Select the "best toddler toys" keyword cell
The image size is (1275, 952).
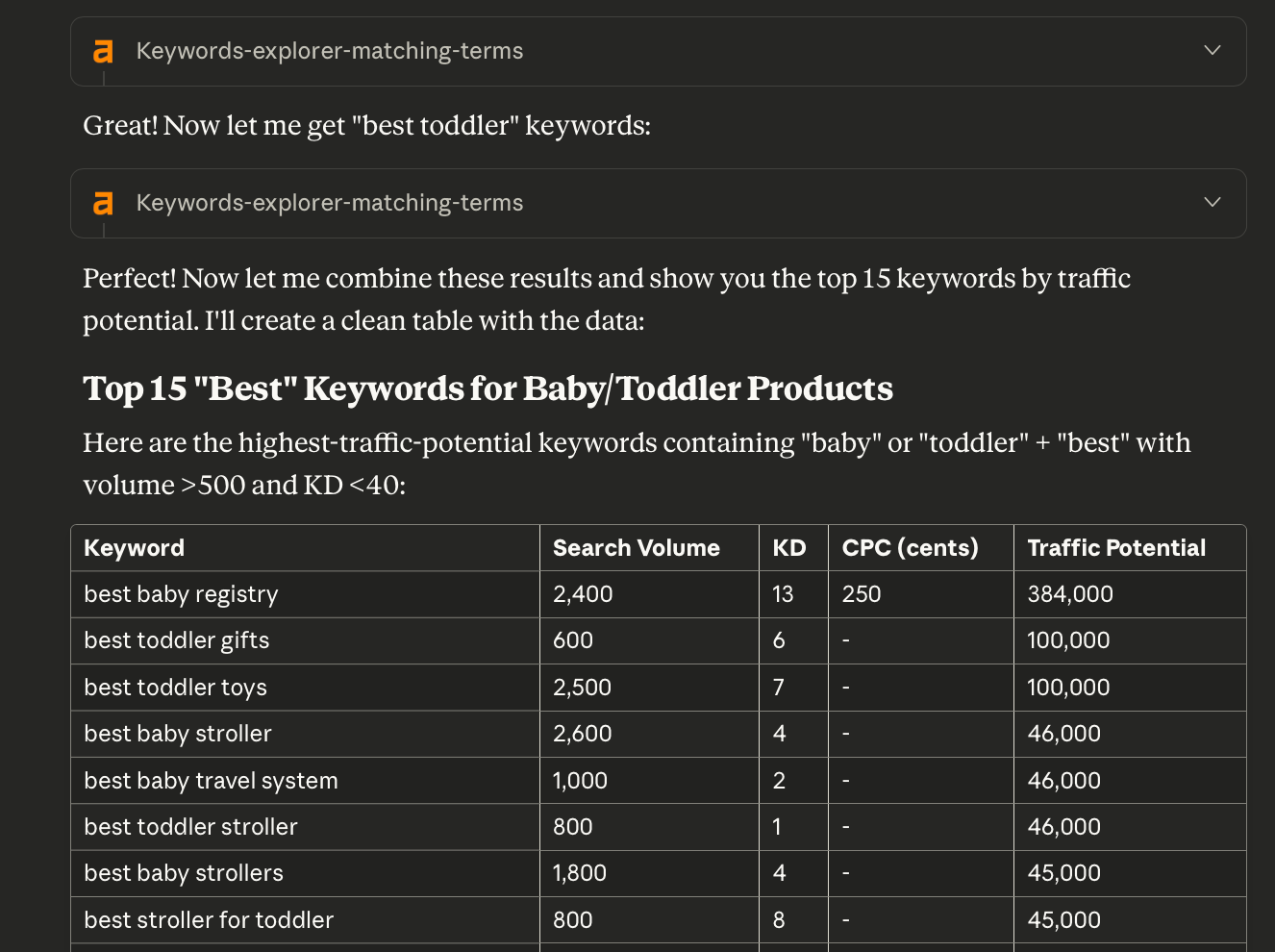click(176, 688)
